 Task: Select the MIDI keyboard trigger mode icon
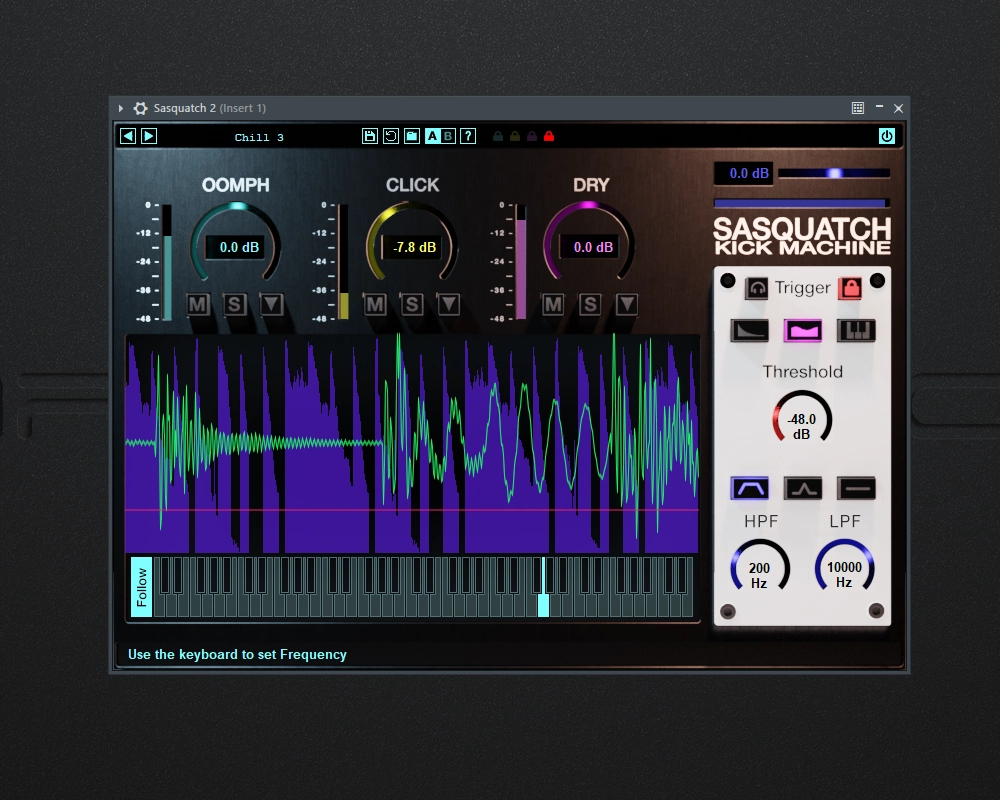click(x=856, y=330)
